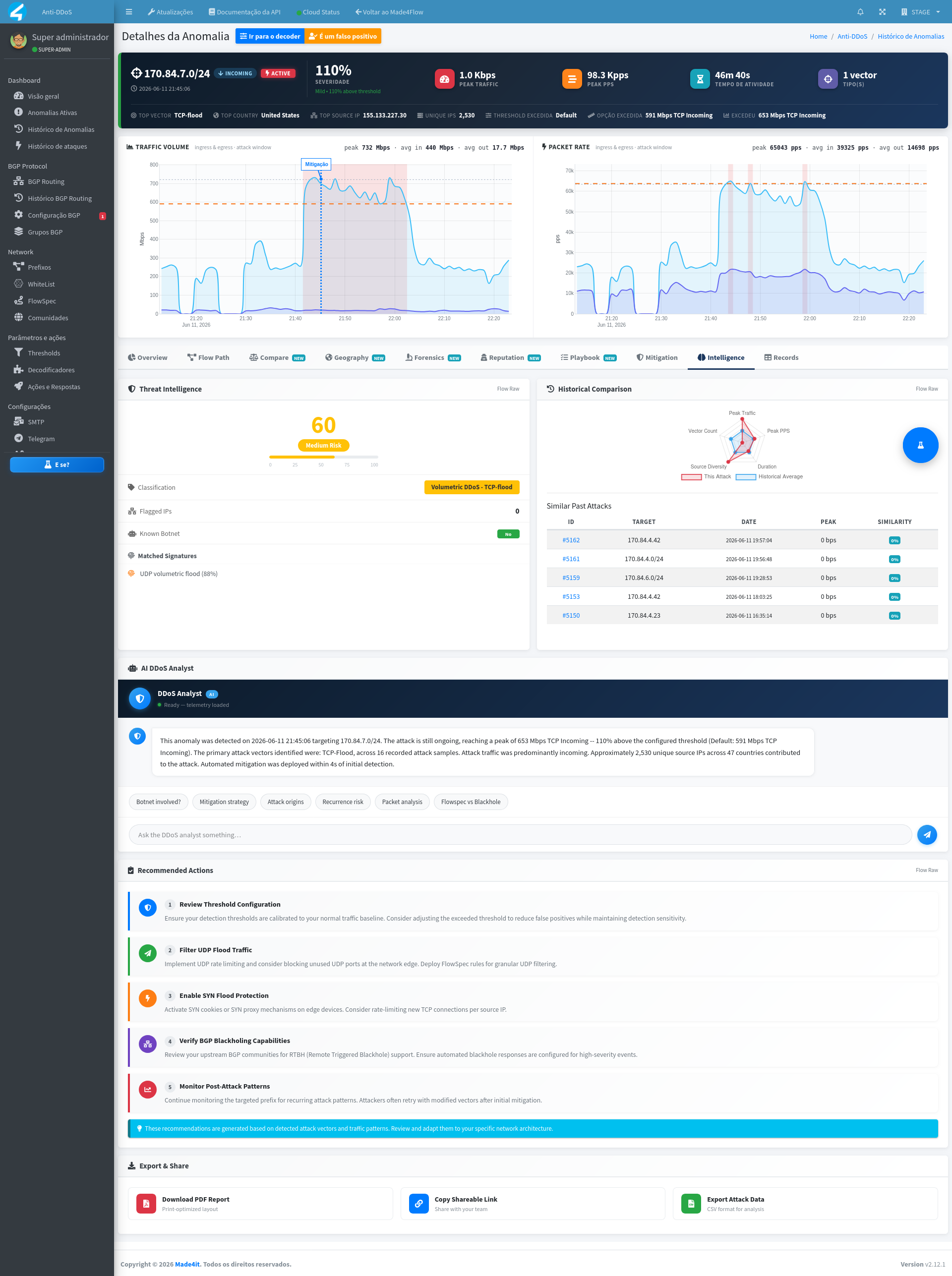
Task: Switch to the Forensics tab
Action: point(433,357)
